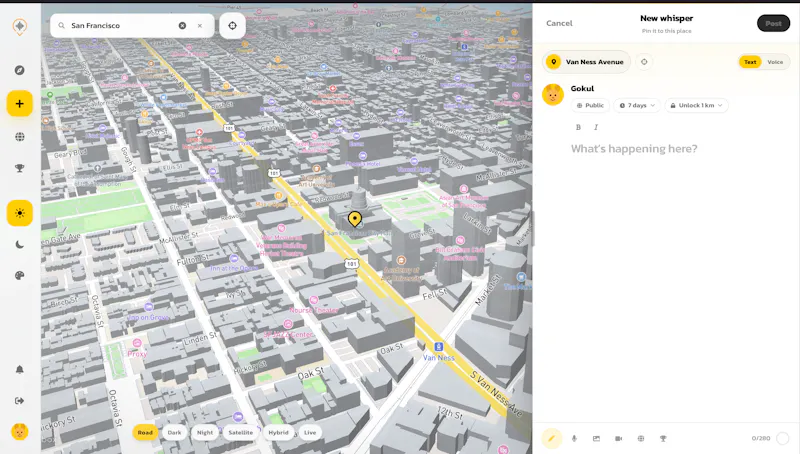This screenshot has width=800, height=454.
Task: Toggle bold formatting
Action: [x=578, y=127]
